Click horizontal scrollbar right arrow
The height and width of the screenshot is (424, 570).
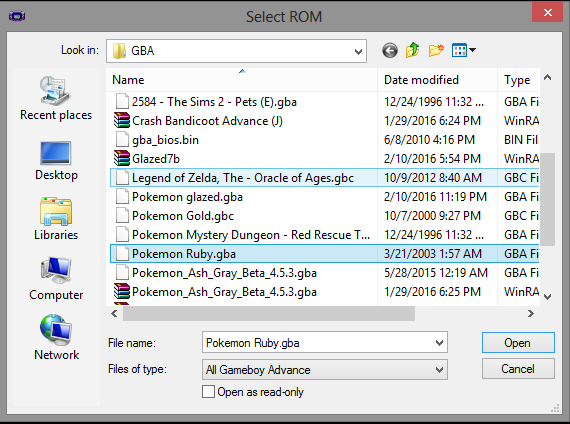coord(531,313)
